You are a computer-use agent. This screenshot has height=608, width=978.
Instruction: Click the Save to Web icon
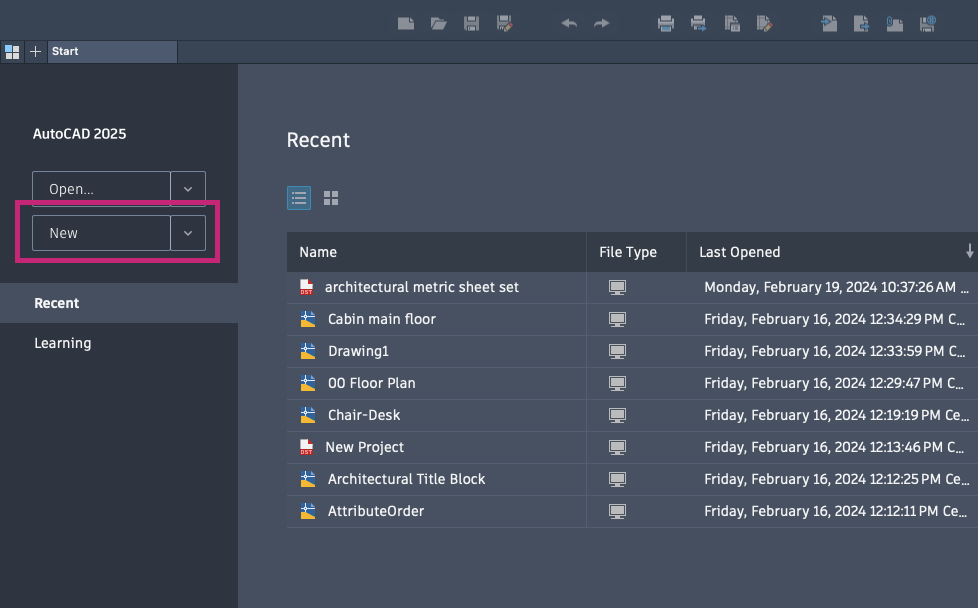[x=927, y=24]
